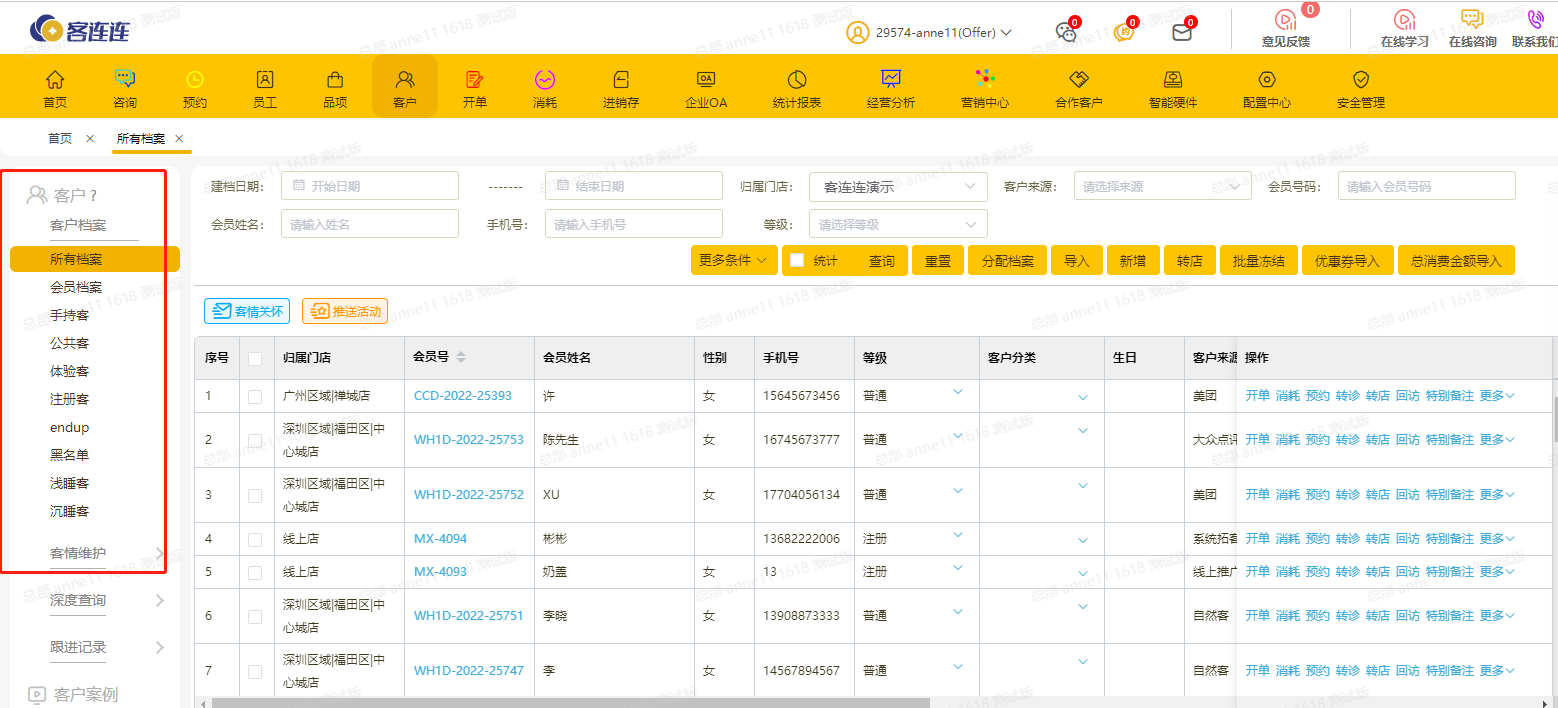Image resolution: width=1558 pixels, height=708 pixels.
Task: Open the 开单 billing icon
Action: coord(475,80)
